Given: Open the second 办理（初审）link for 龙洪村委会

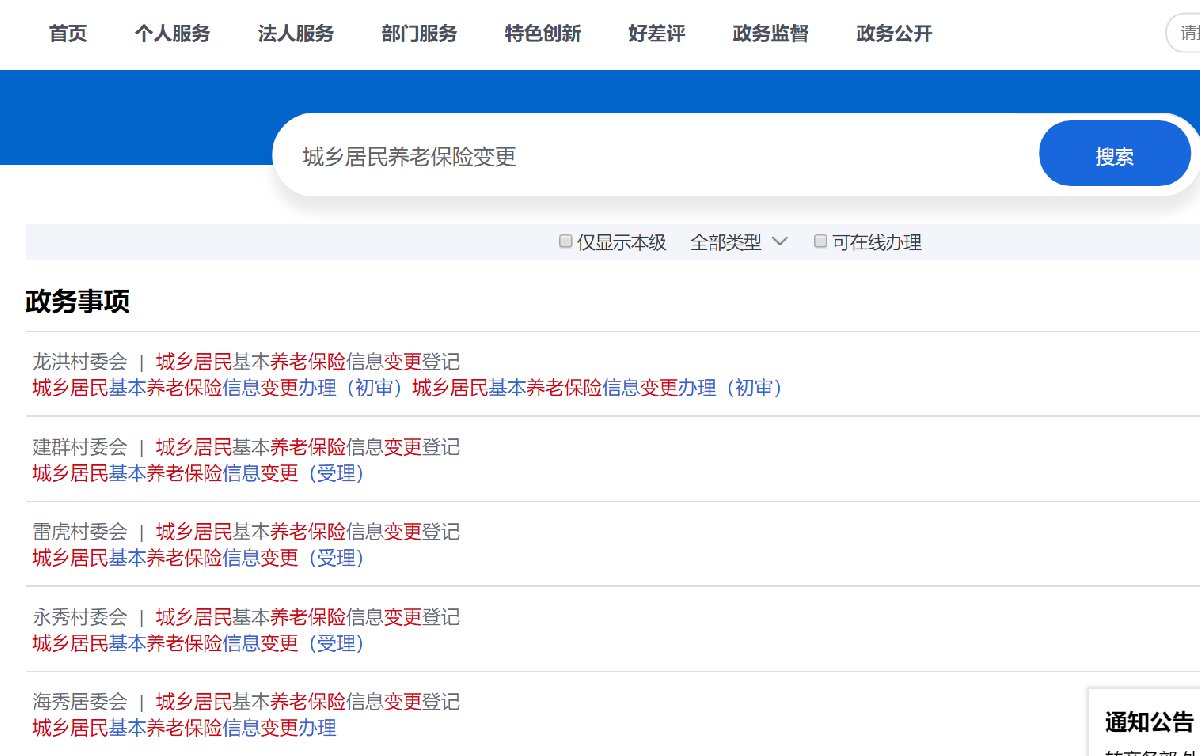Looking at the screenshot, I should (x=597, y=388).
